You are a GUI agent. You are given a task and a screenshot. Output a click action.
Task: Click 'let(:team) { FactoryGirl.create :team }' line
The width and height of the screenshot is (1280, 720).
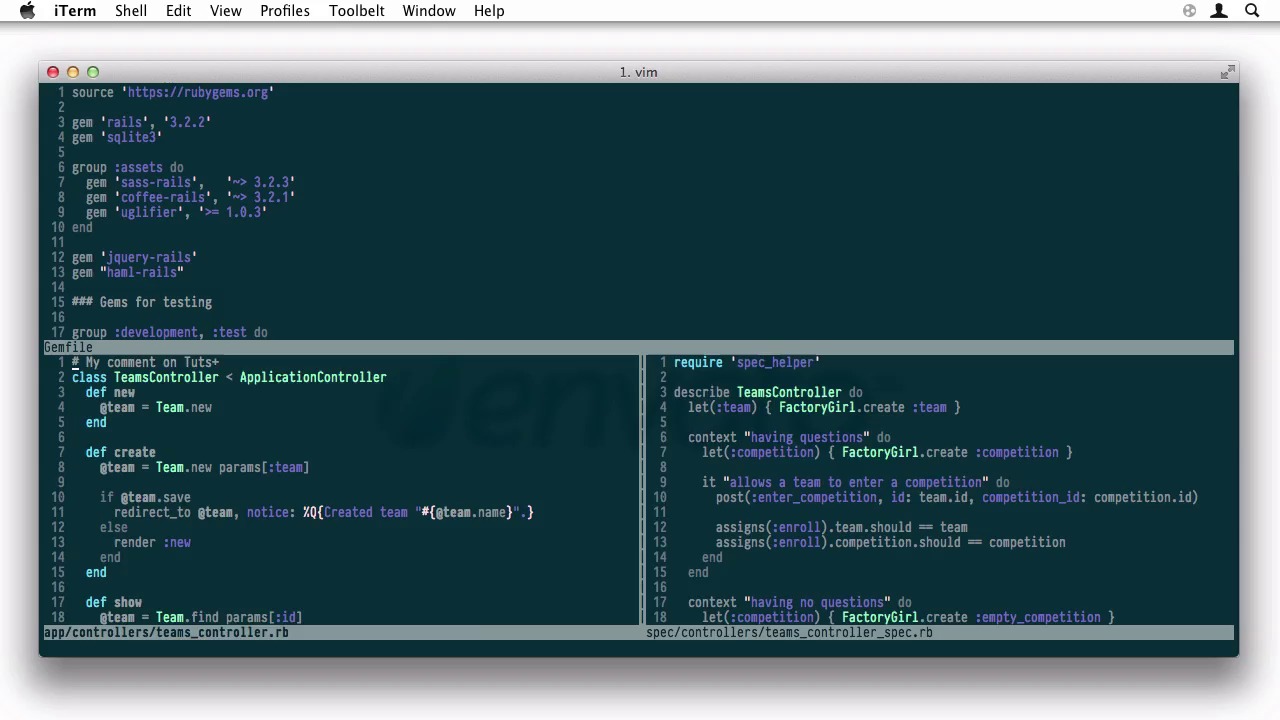click(824, 407)
